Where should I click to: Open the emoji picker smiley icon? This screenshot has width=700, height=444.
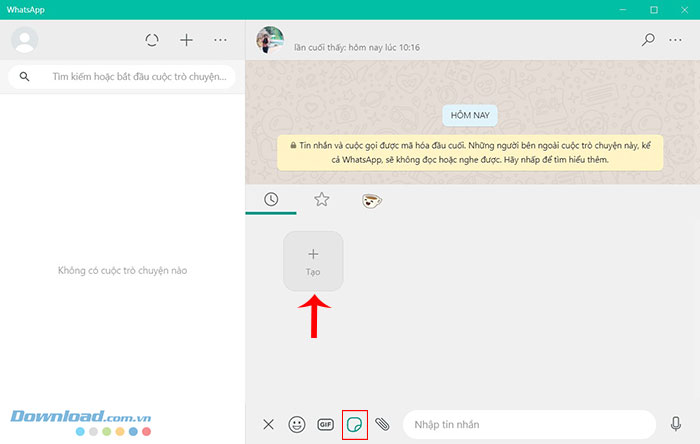coord(296,424)
